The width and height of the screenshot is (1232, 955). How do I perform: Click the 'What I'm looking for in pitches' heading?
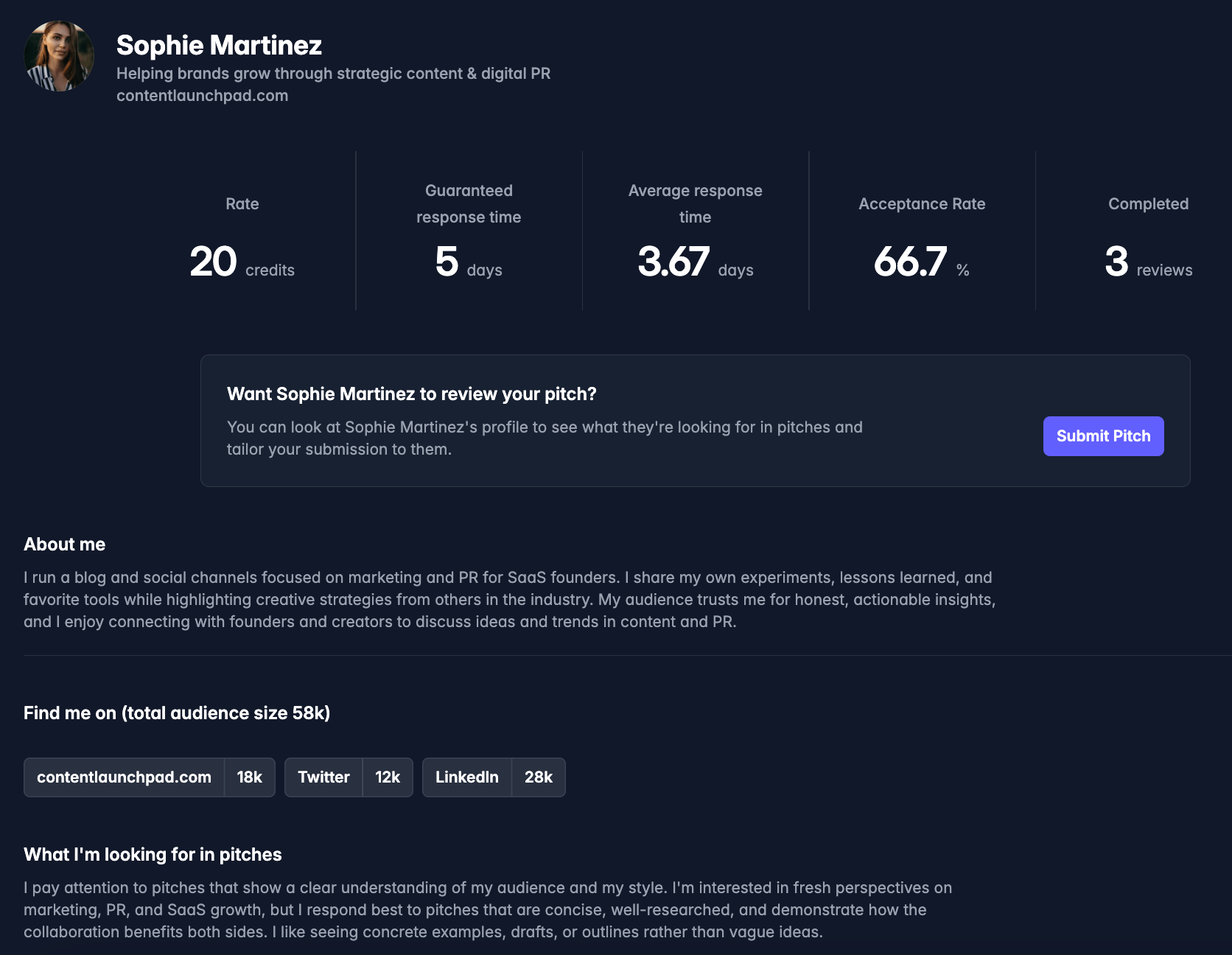[x=153, y=855]
